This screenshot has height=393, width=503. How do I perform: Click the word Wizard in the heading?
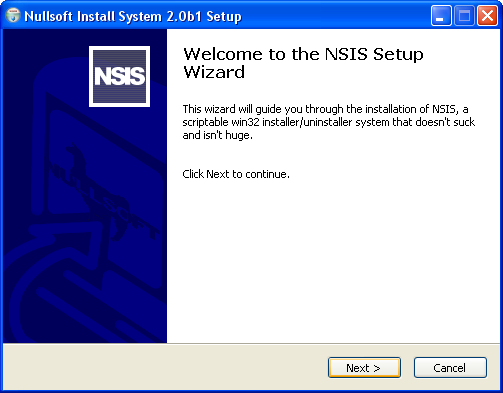pos(214,72)
